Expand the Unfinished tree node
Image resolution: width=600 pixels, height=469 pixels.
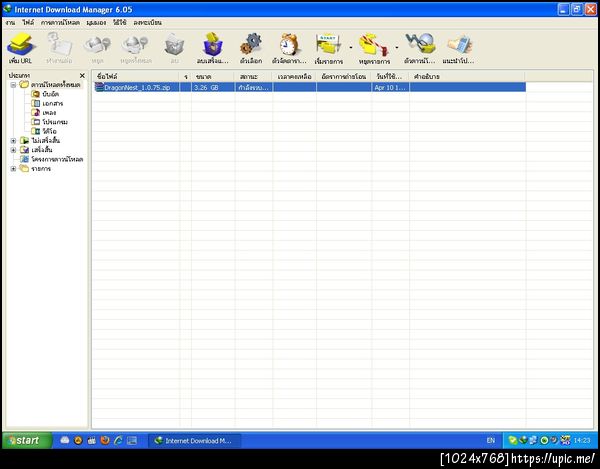13,140
